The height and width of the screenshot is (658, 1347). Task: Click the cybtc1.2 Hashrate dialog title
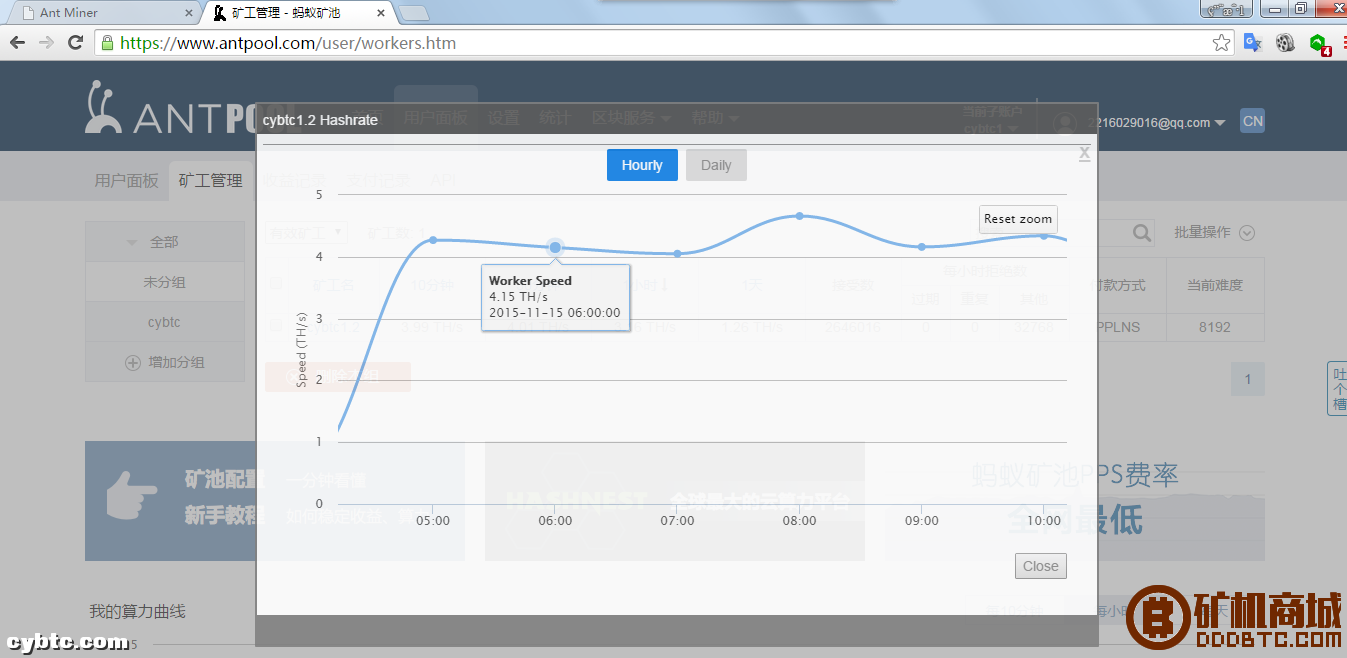[x=320, y=119]
